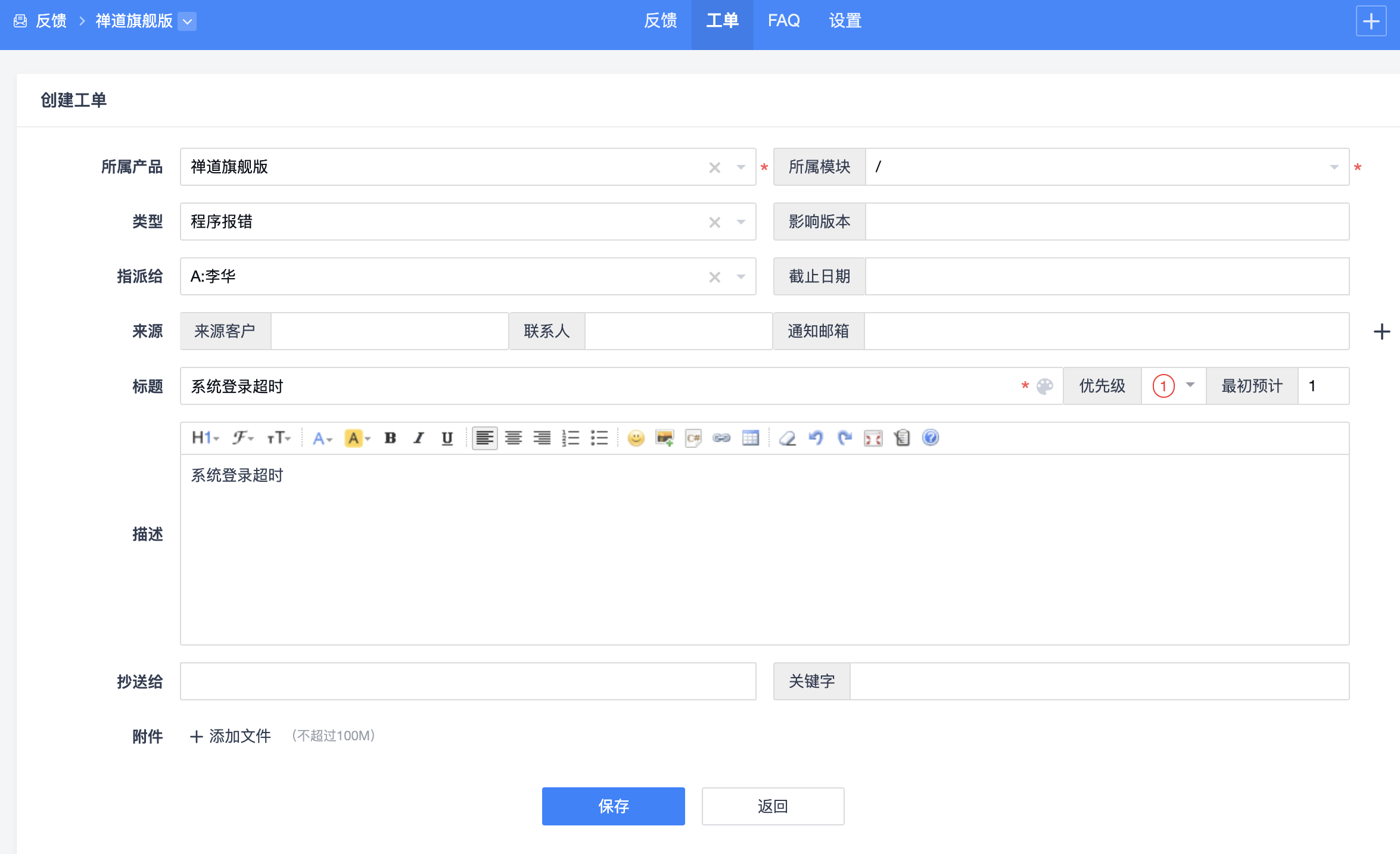This screenshot has width=1400, height=854.
Task: Undo the last edit in editor
Action: pos(816,438)
